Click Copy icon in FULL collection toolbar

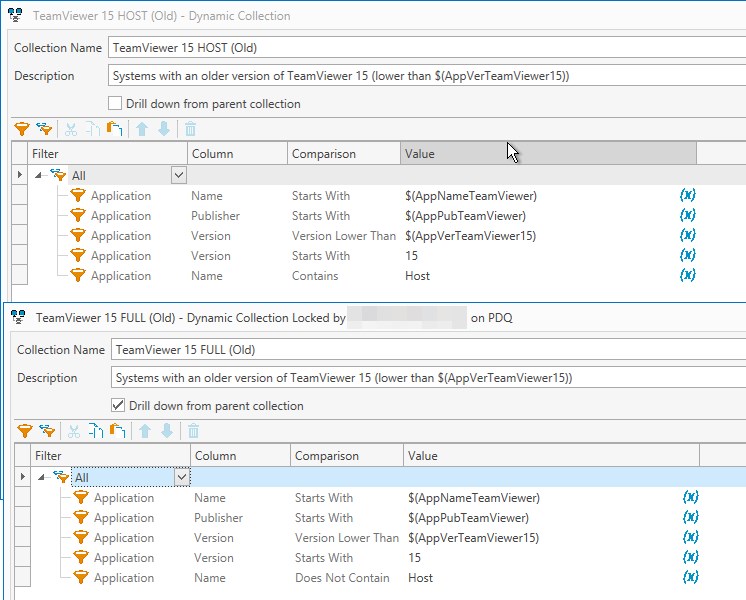click(95, 431)
